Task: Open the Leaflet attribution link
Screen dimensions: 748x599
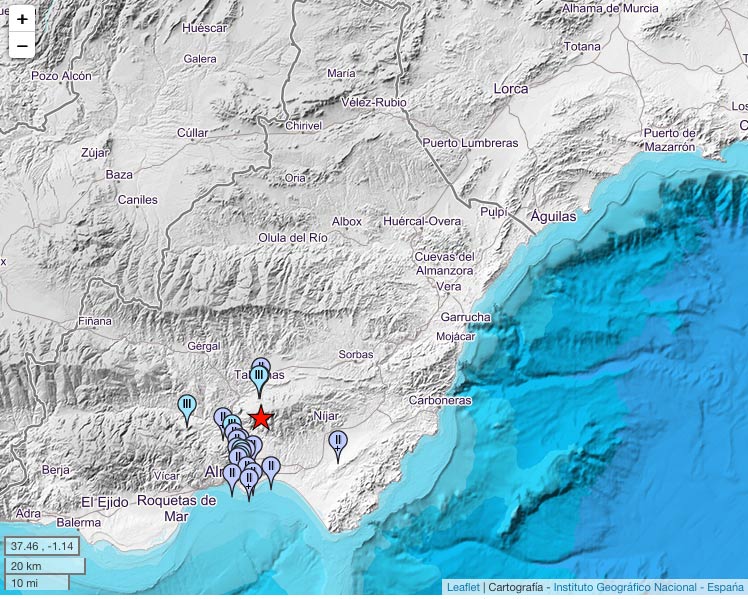Action: point(461,588)
